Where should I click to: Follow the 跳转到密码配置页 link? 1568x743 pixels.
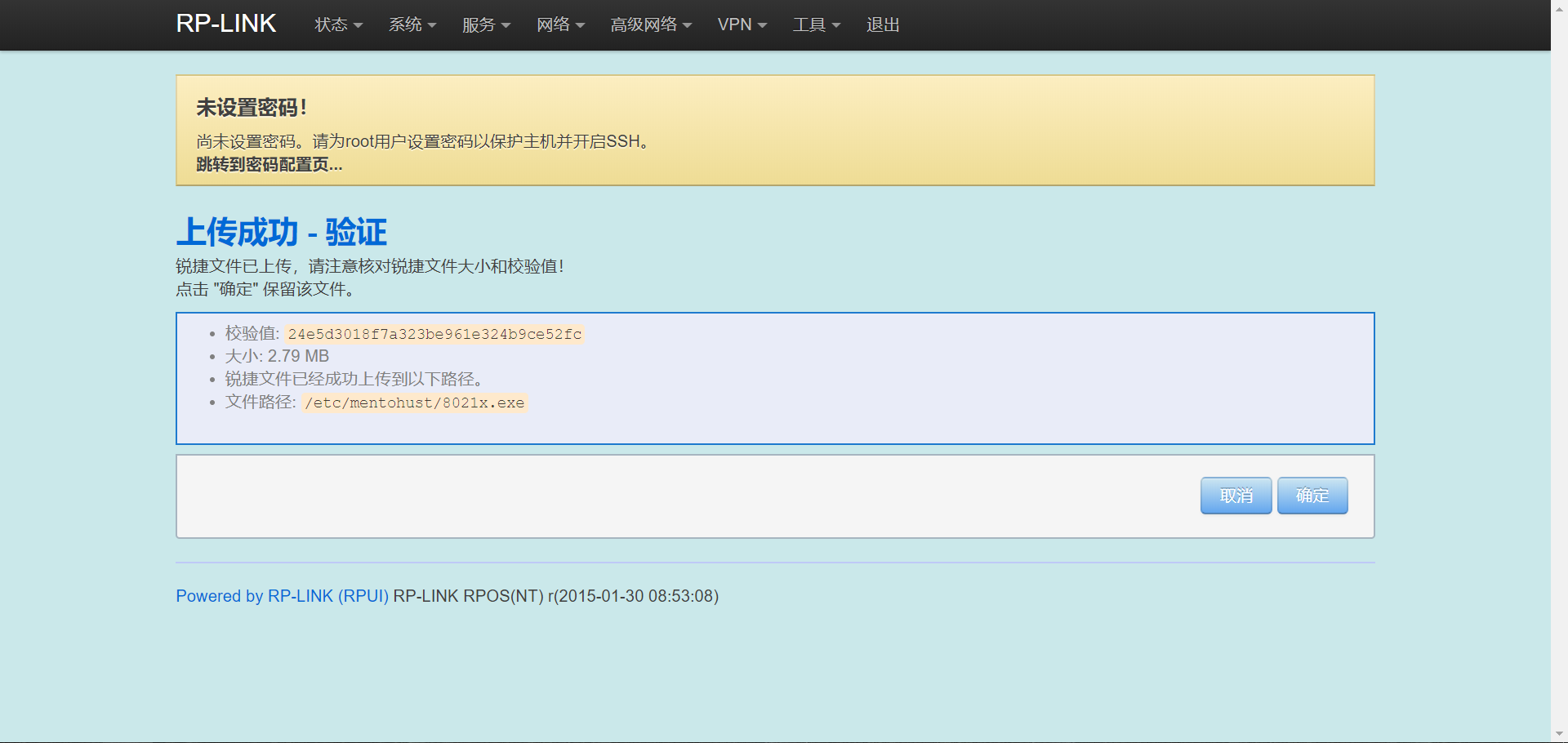click(x=269, y=164)
